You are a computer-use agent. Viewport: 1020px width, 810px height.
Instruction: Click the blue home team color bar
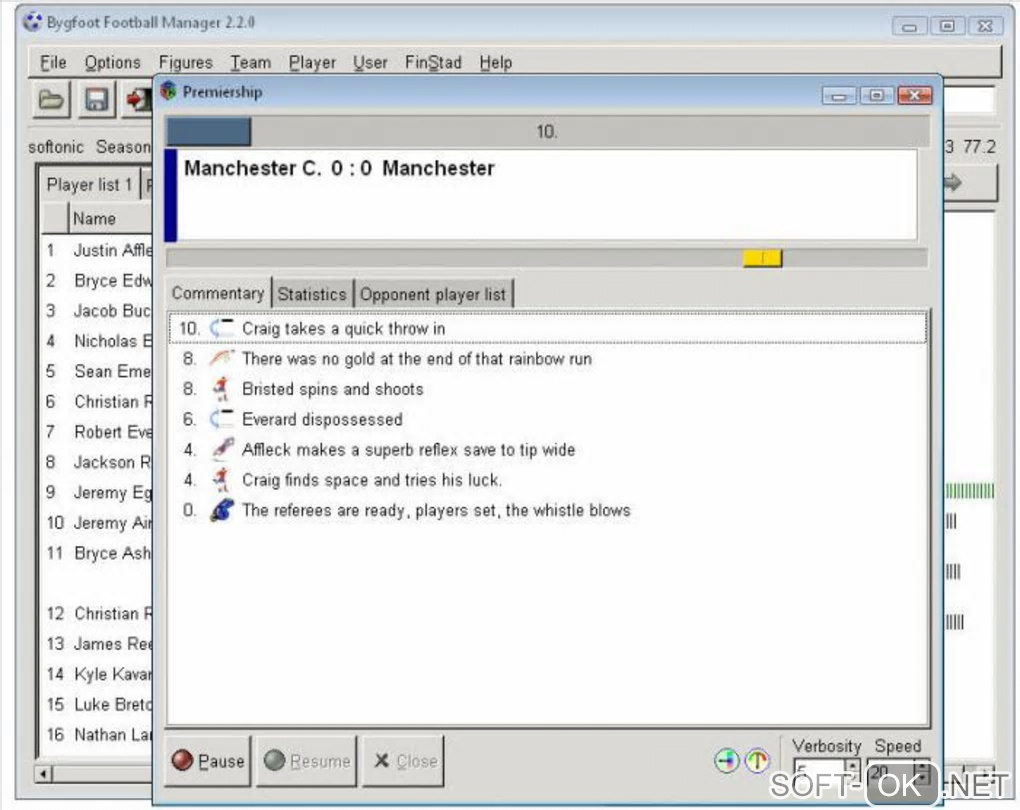point(170,195)
